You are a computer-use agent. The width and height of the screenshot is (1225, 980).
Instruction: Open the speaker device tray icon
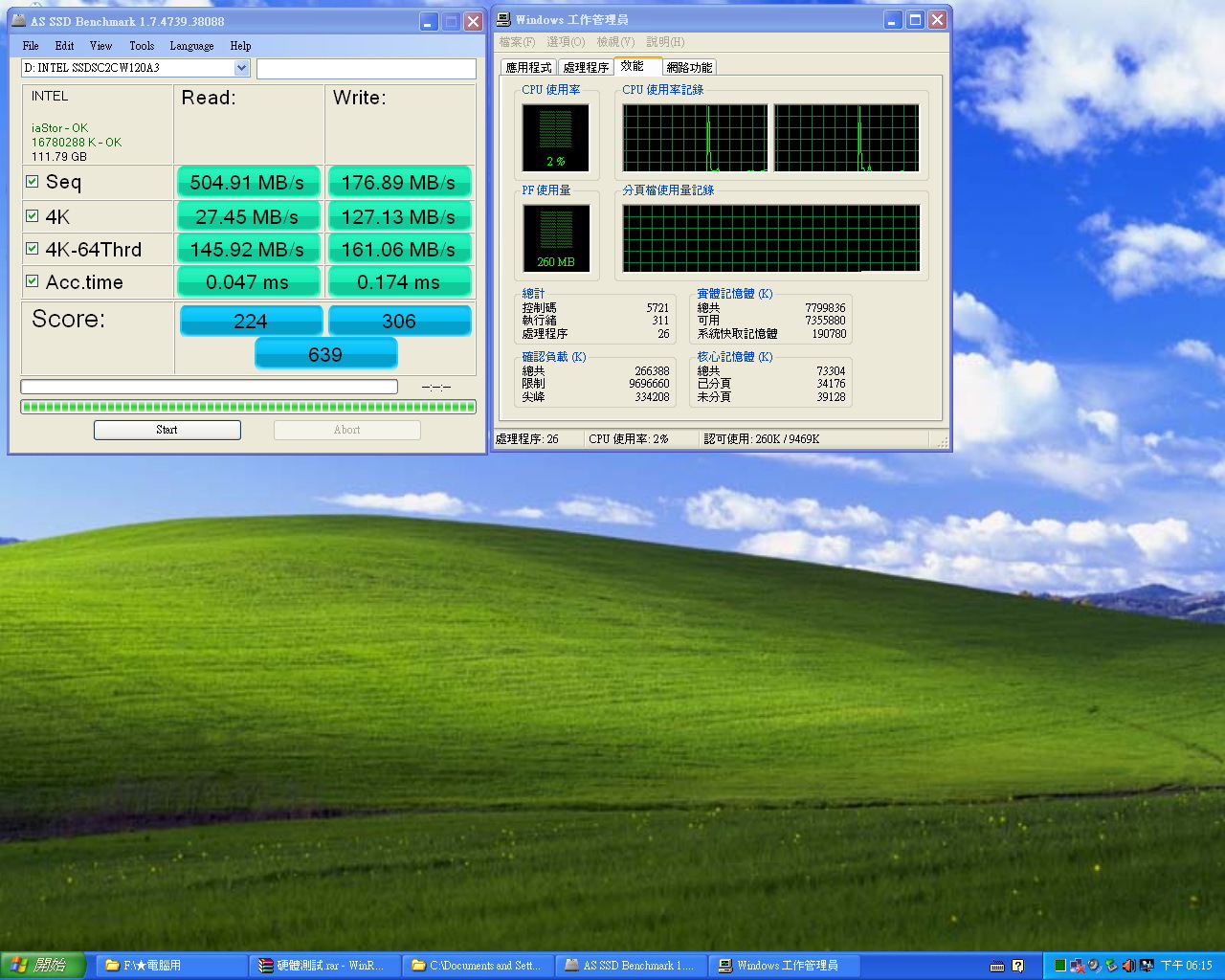[x=1094, y=966]
